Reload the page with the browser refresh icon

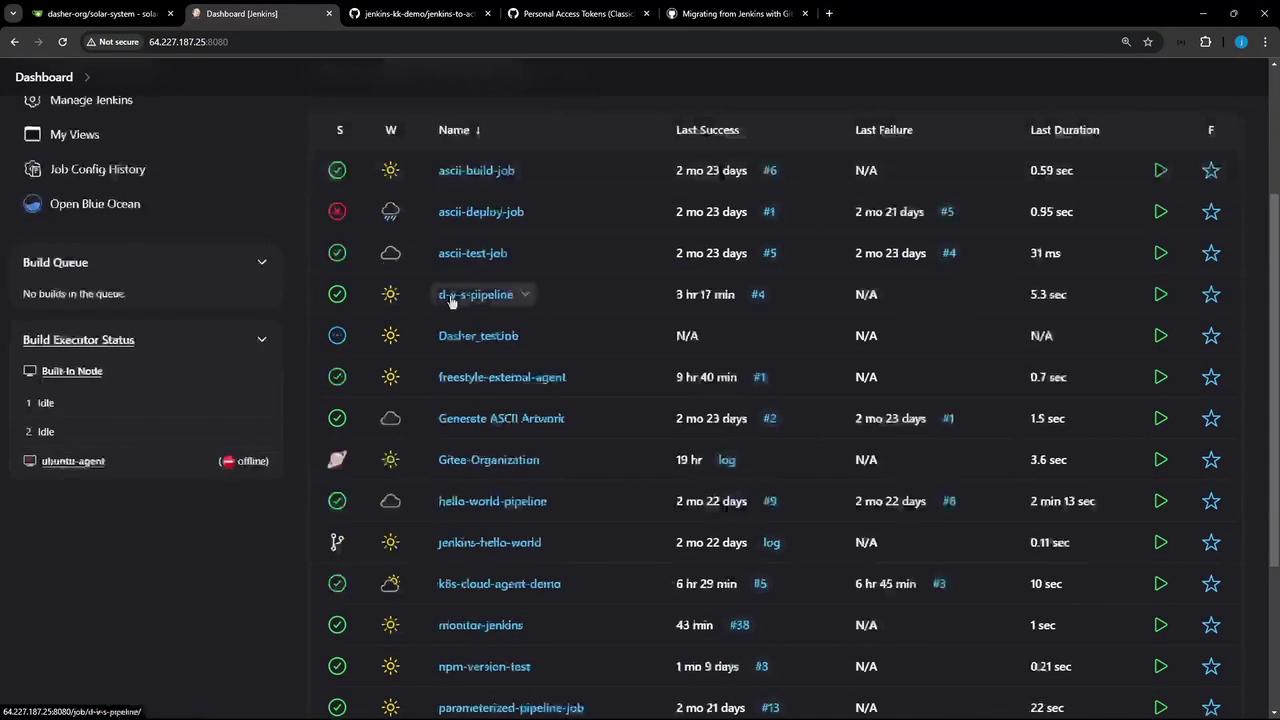click(62, 42)
